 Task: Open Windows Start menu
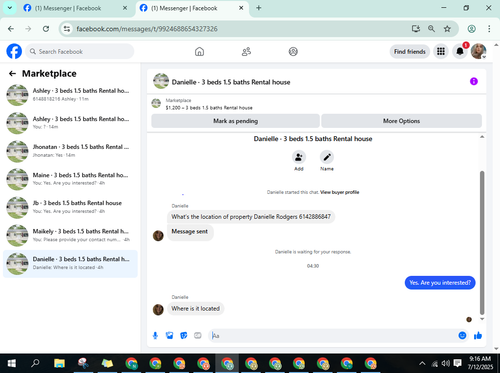pyautogui.click(x=12, y=363)
